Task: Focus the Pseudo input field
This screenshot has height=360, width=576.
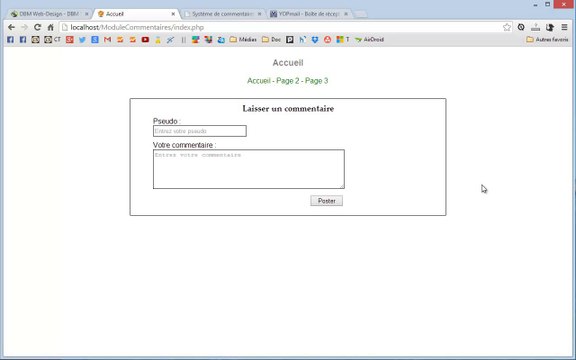Action: [200, 131]
